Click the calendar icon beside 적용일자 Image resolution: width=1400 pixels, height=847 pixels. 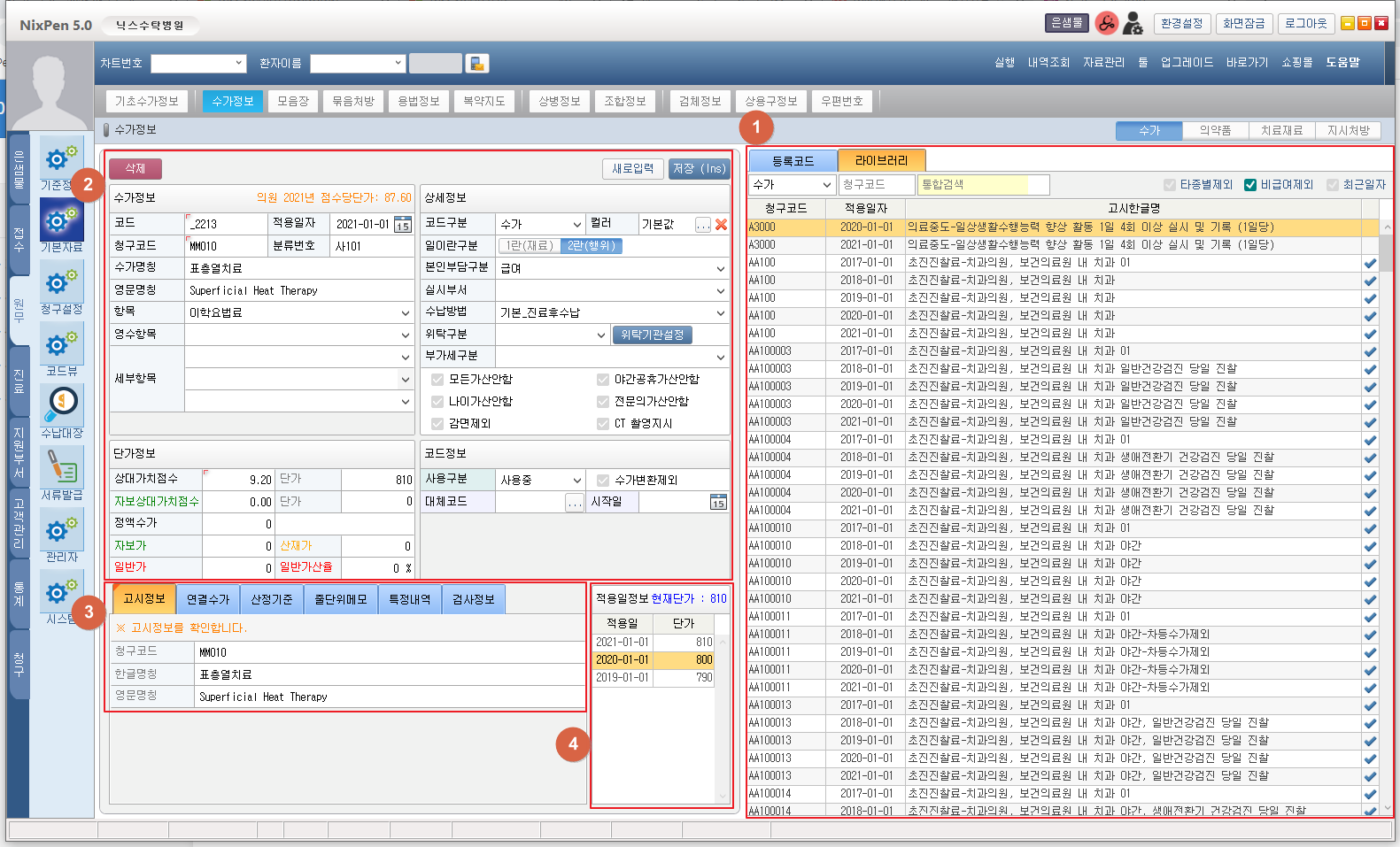(402, 225)
